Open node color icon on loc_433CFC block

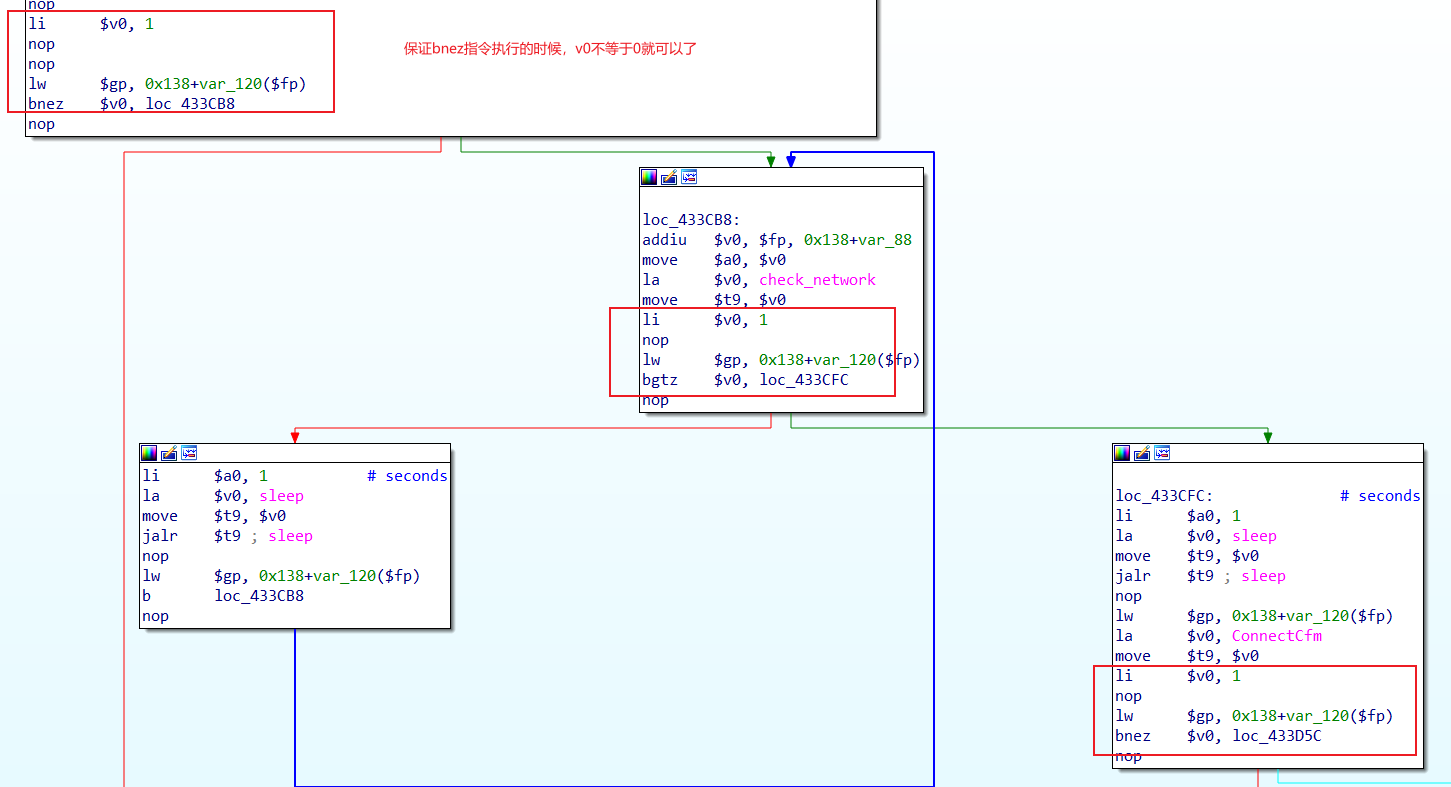point(1122,453)
